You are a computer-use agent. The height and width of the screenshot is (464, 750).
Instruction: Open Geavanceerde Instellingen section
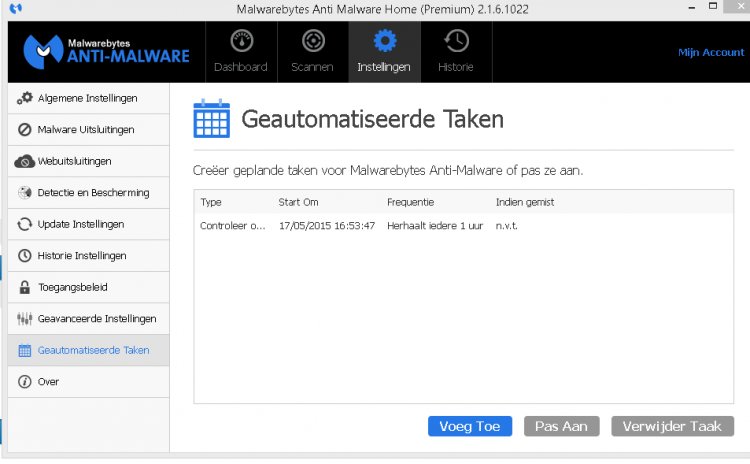[96, 319]
